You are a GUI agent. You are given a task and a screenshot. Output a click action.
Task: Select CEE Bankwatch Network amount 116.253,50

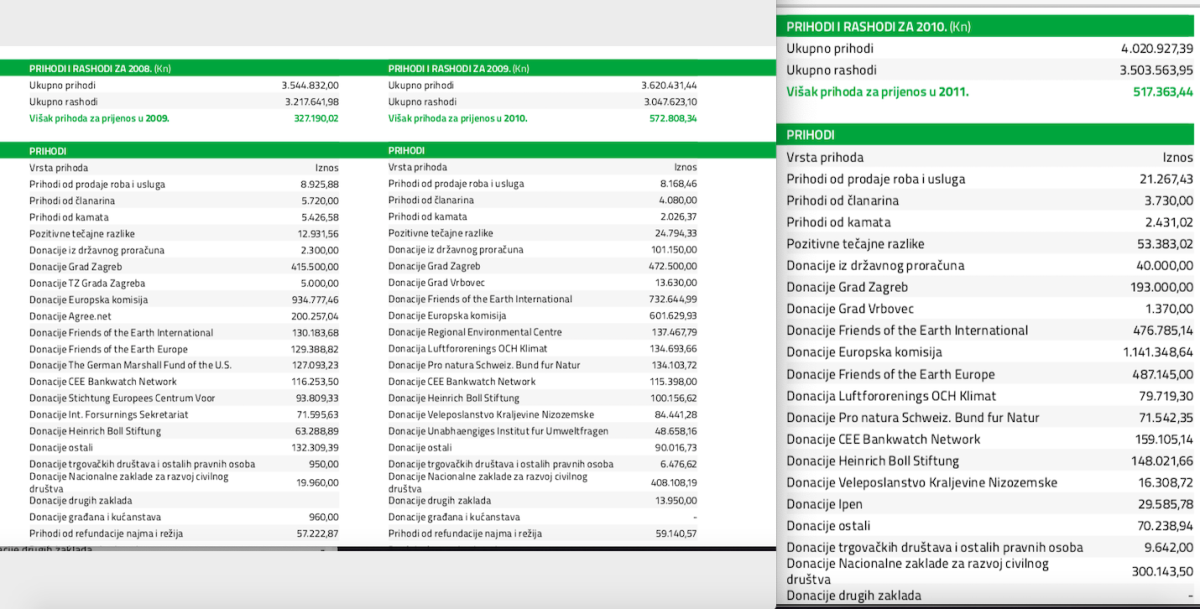317,382
